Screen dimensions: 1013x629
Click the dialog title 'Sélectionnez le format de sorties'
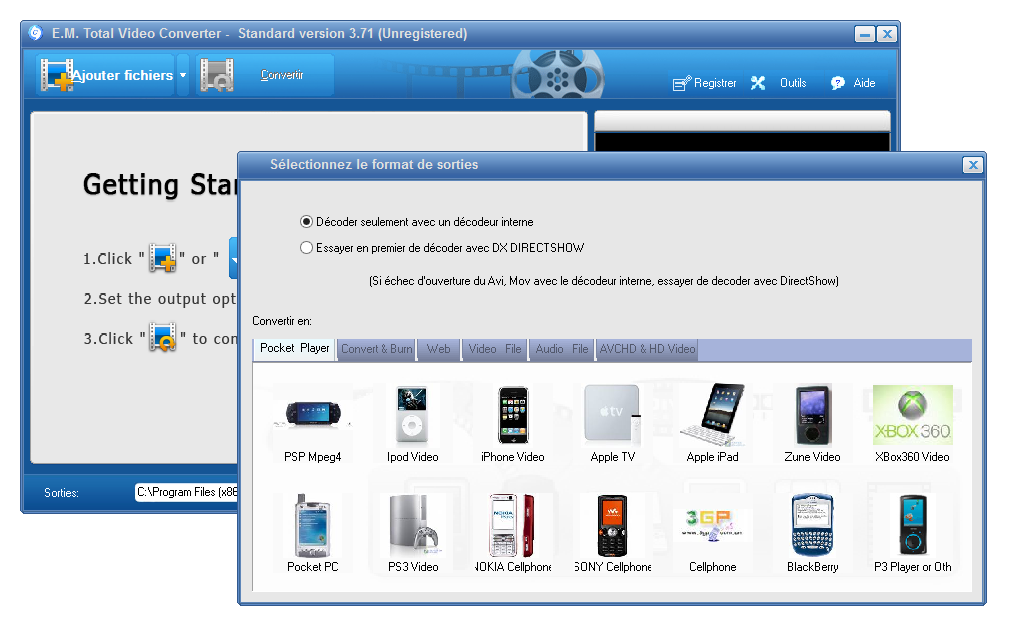click(374, 165)
